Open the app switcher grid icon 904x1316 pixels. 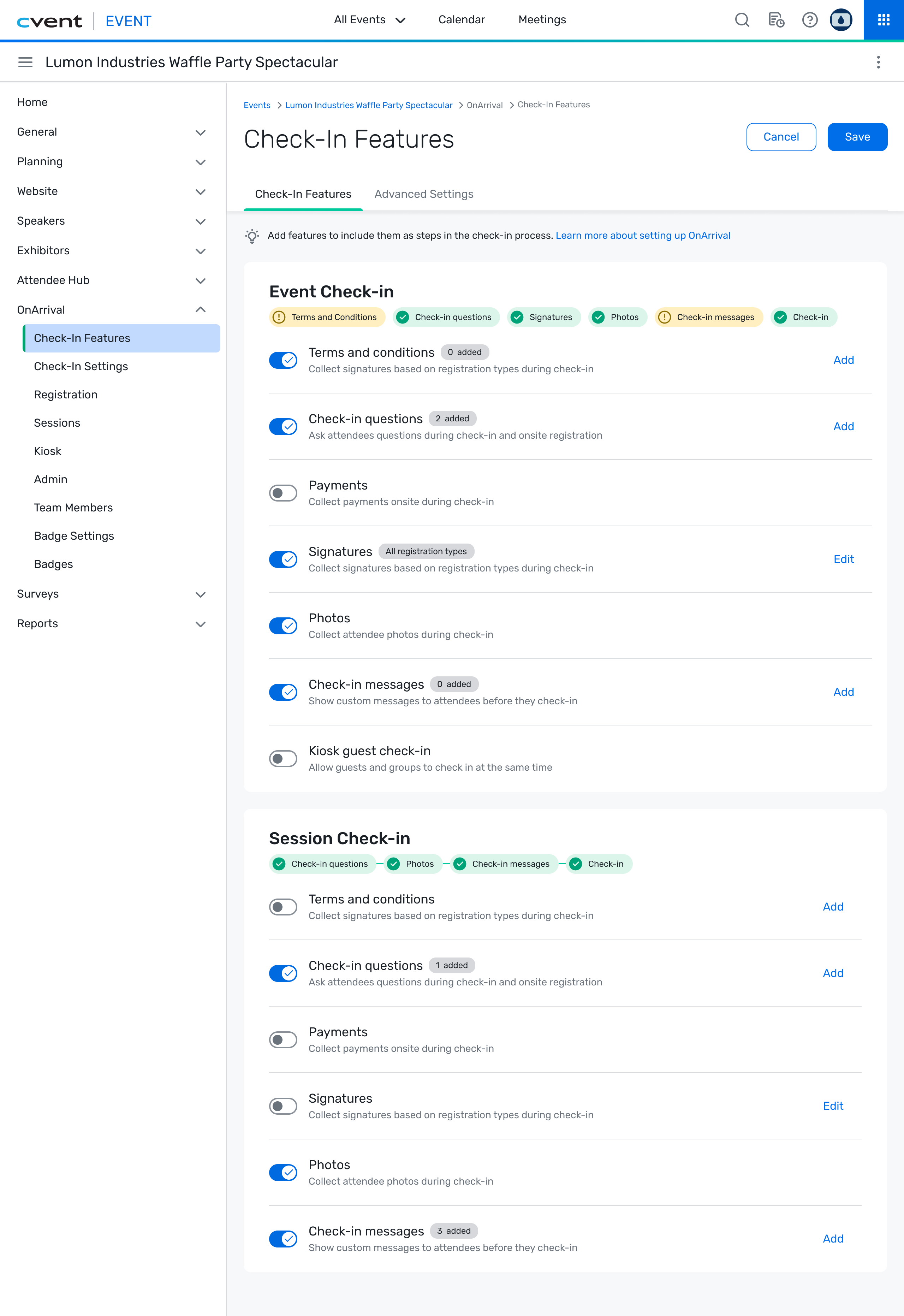pyautogui.click(x=884, y=20)
